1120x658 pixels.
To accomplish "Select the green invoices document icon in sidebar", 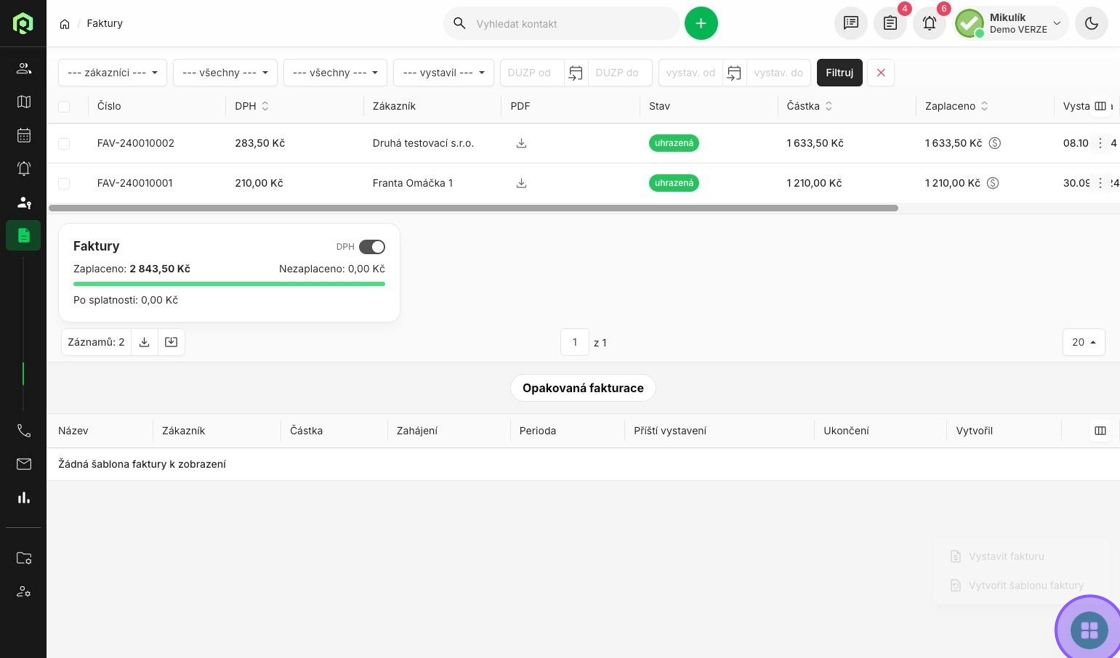I will click(x=24, y=235).
